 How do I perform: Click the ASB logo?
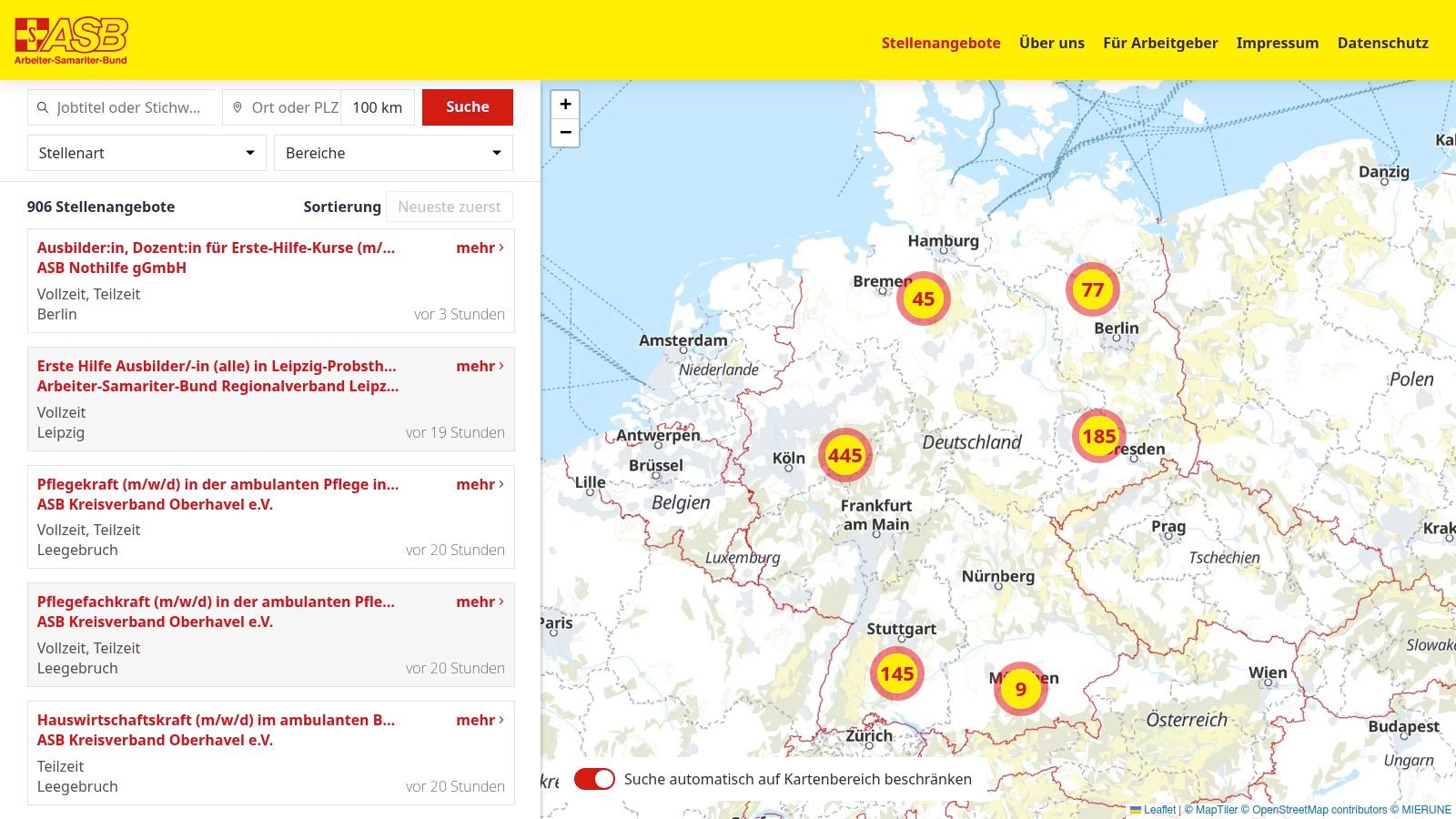pyautogui.click(x=71, y=41)
